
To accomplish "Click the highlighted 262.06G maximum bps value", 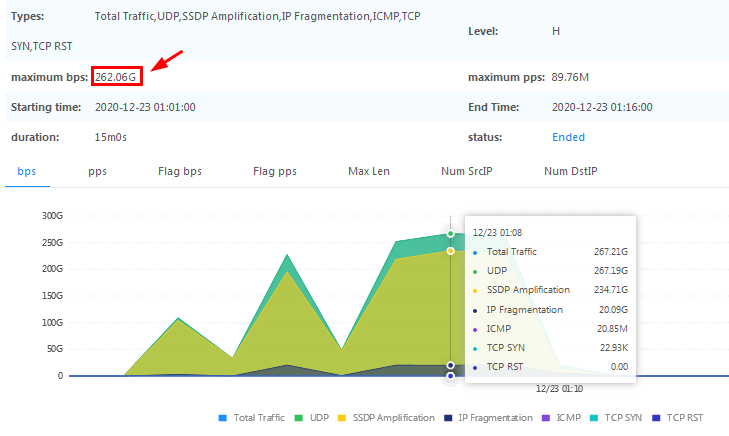I will coord(116,77).
